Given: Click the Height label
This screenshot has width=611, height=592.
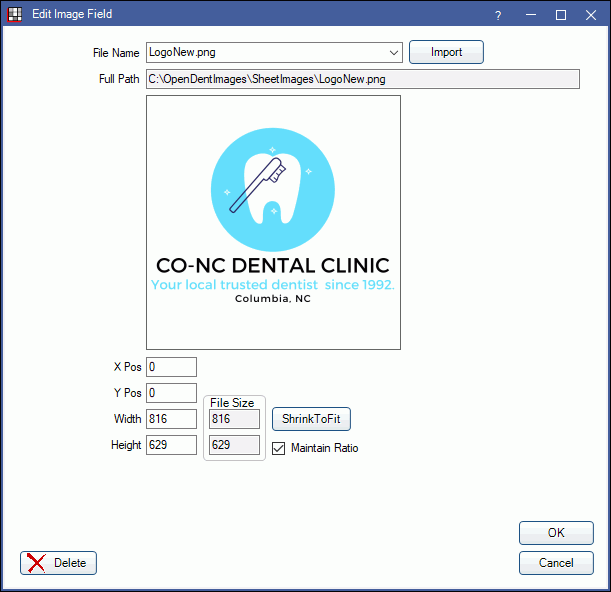Looking at the screenshot, I should [x=126, y=445].
